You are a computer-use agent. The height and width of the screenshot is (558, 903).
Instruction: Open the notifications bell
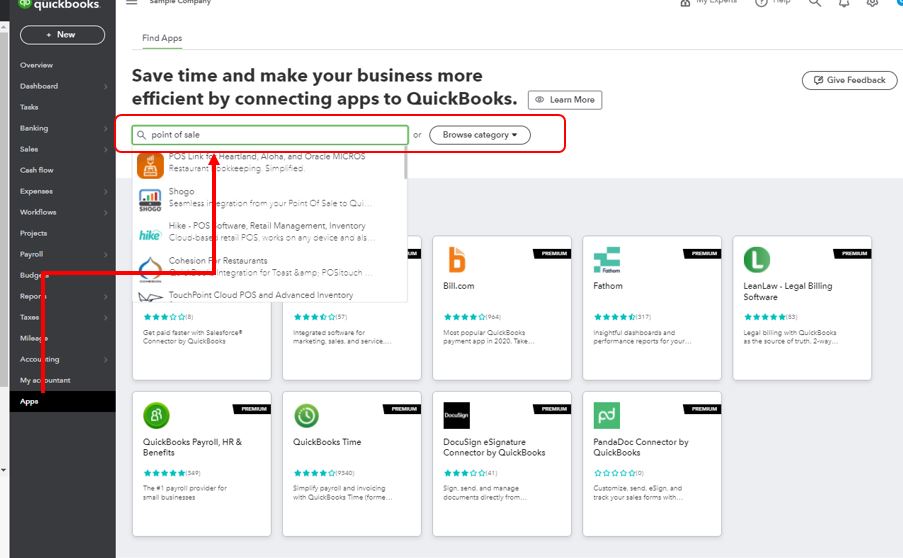click(844, 4)
